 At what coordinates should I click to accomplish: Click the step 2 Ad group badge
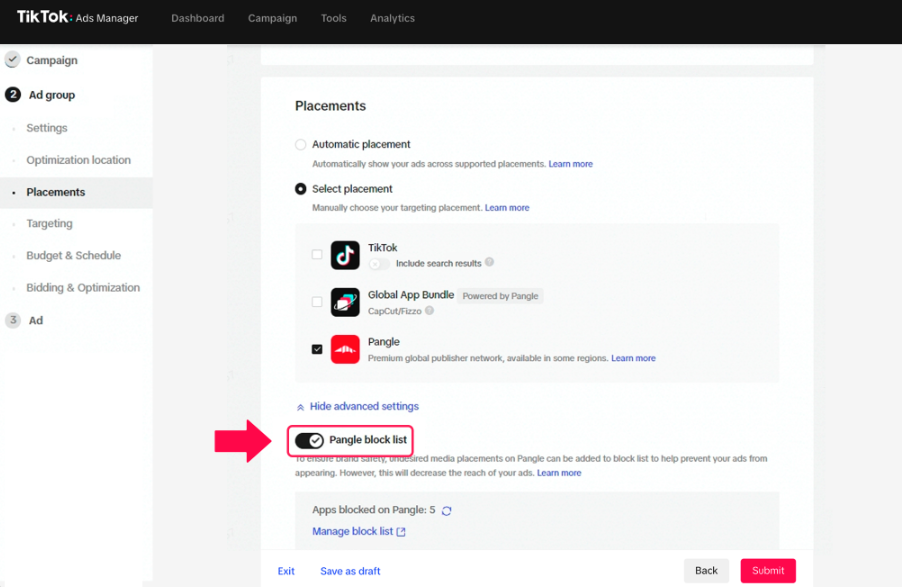13,94
